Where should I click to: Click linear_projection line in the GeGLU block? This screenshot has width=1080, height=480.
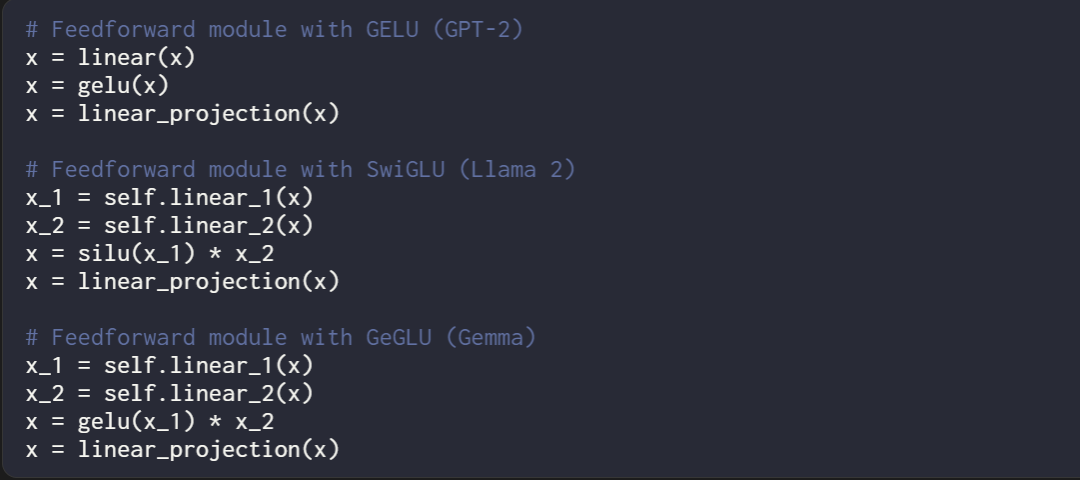[183, 450]
